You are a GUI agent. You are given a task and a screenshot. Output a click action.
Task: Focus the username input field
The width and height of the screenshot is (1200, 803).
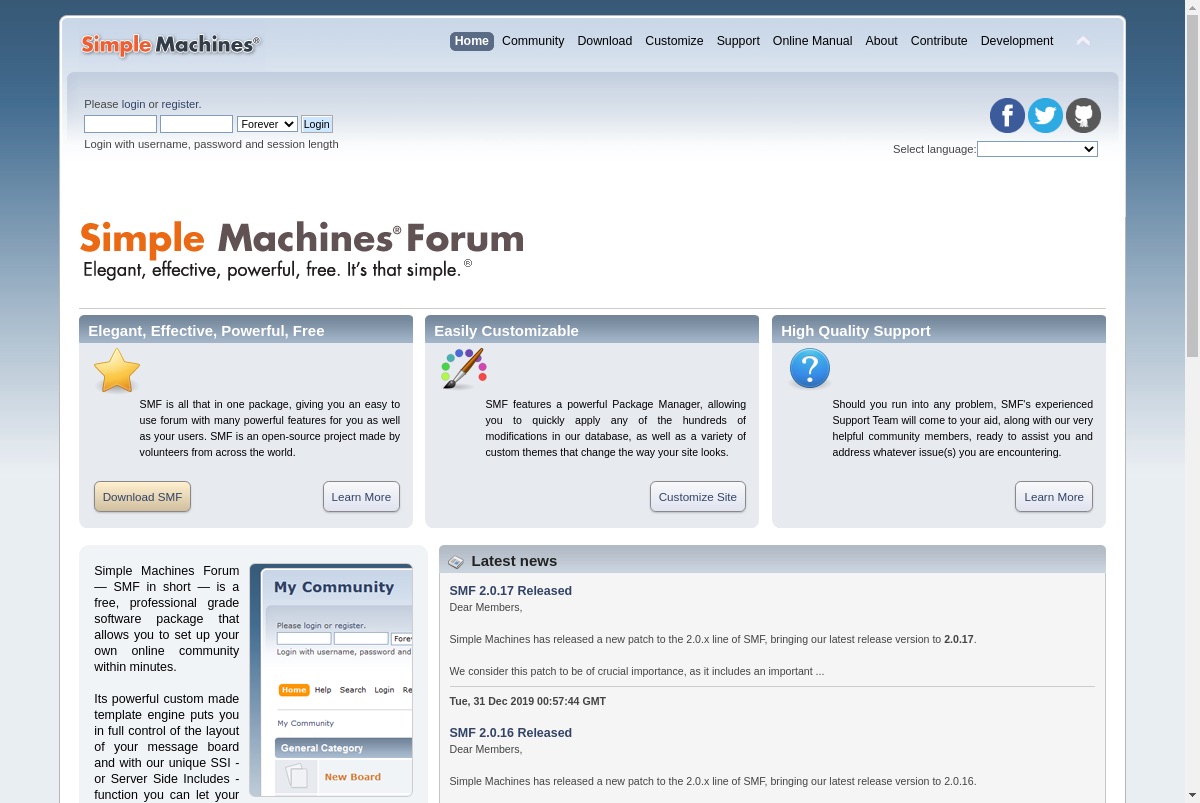[x=120, y=124]
